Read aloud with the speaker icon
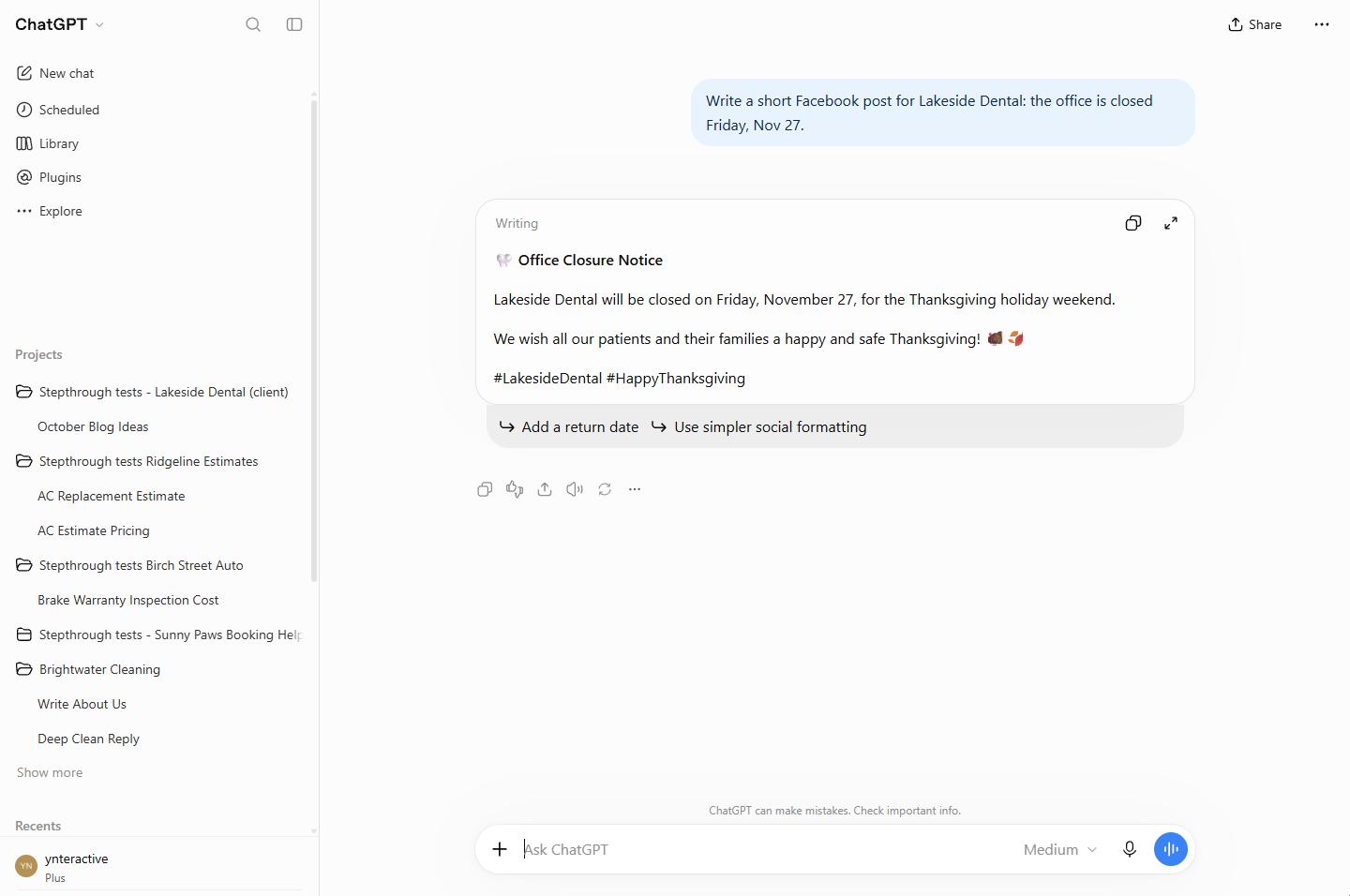This screenshot has width=1350, height=896. pyautogui.click(x=575, y=489)
